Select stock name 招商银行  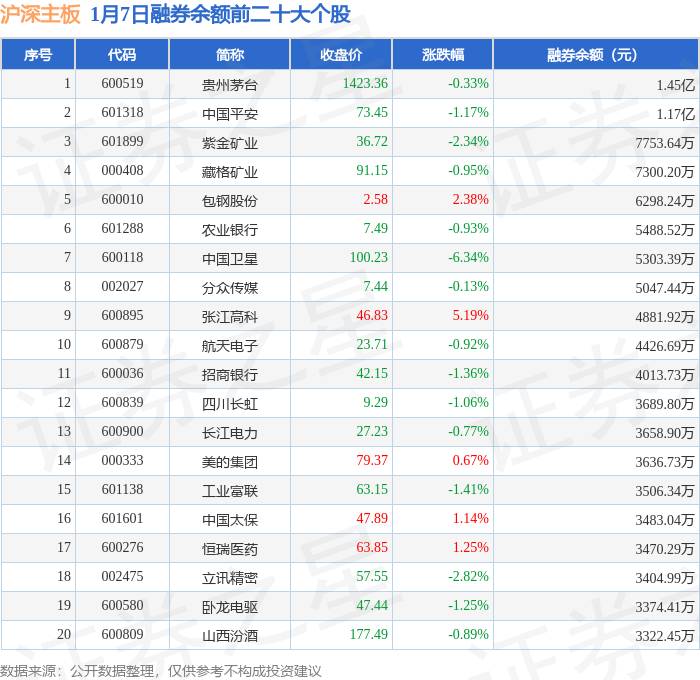[229, 375]
